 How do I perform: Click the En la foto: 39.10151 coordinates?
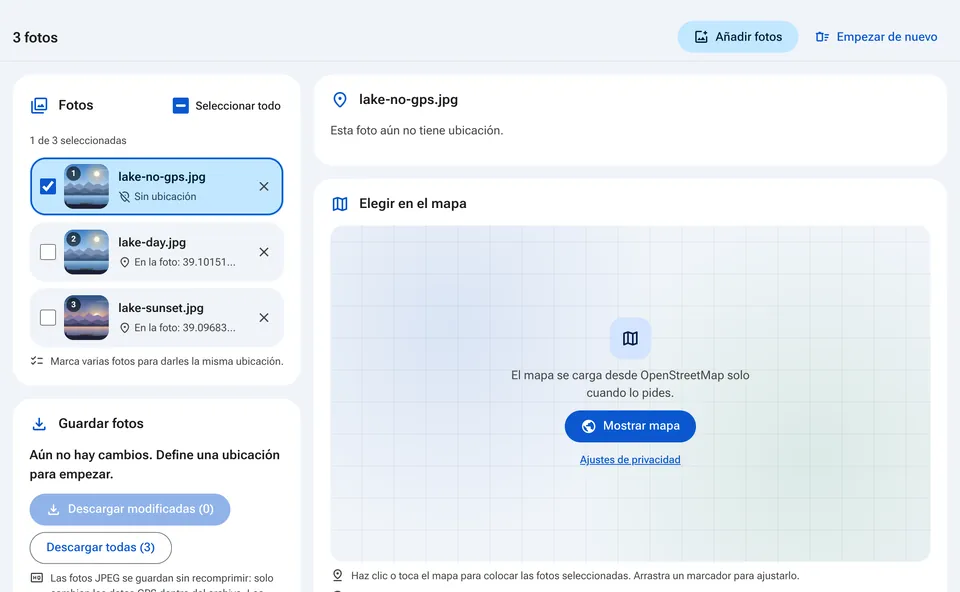click(185, 262)
